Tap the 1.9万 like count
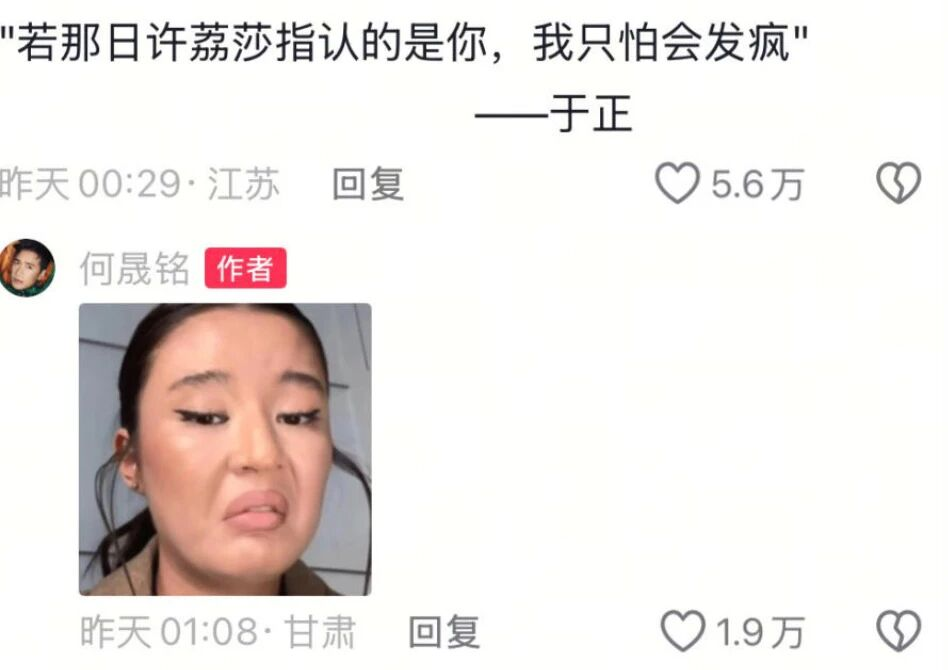This screenshot has height=670, width=948. point(761,633)
